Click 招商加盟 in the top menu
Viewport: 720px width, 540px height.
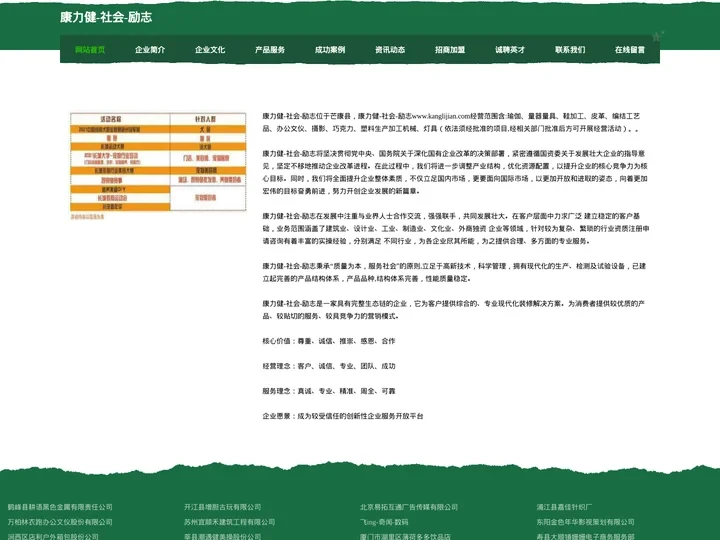(450, 49)
